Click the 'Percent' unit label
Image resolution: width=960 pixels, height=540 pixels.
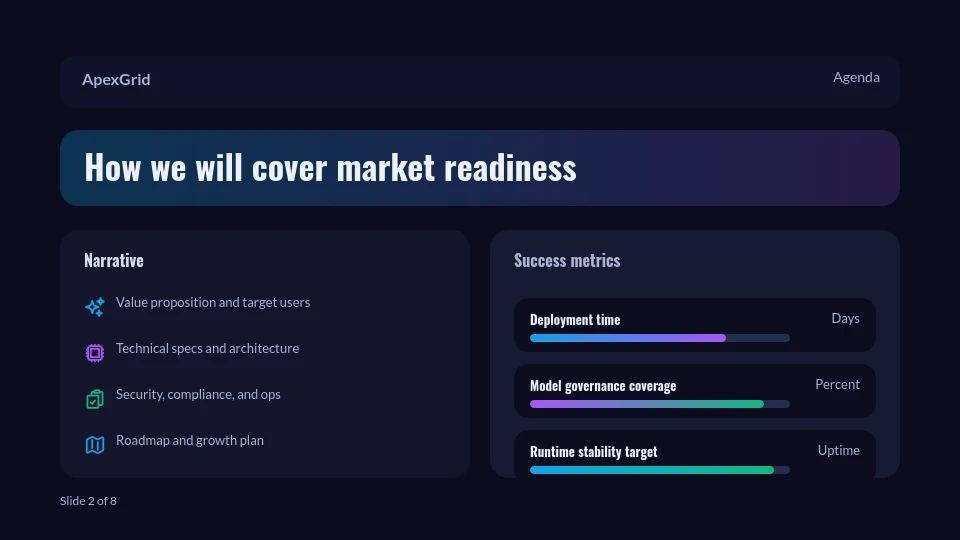[838, 384]
